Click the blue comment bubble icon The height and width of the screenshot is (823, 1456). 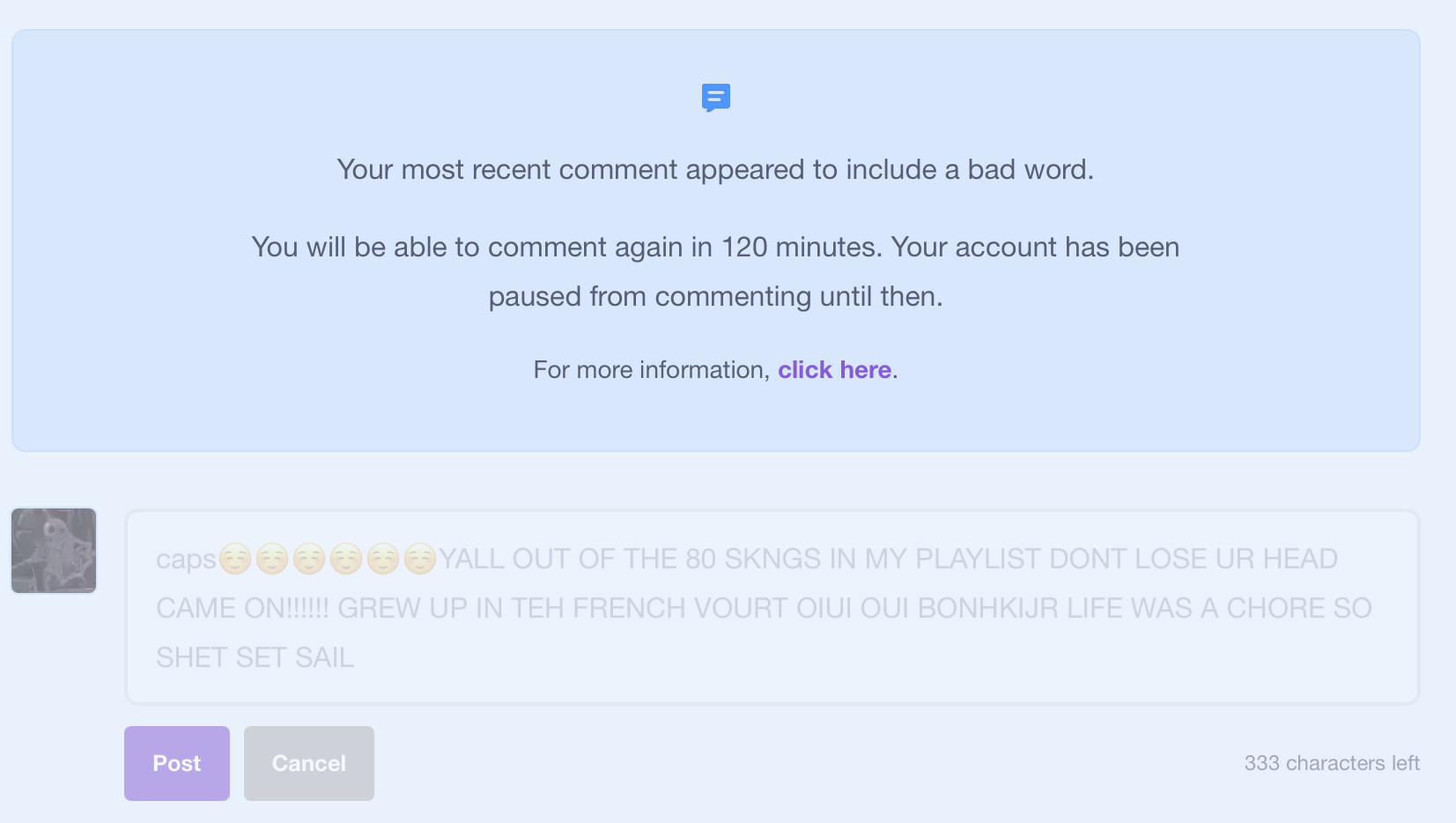716,97
